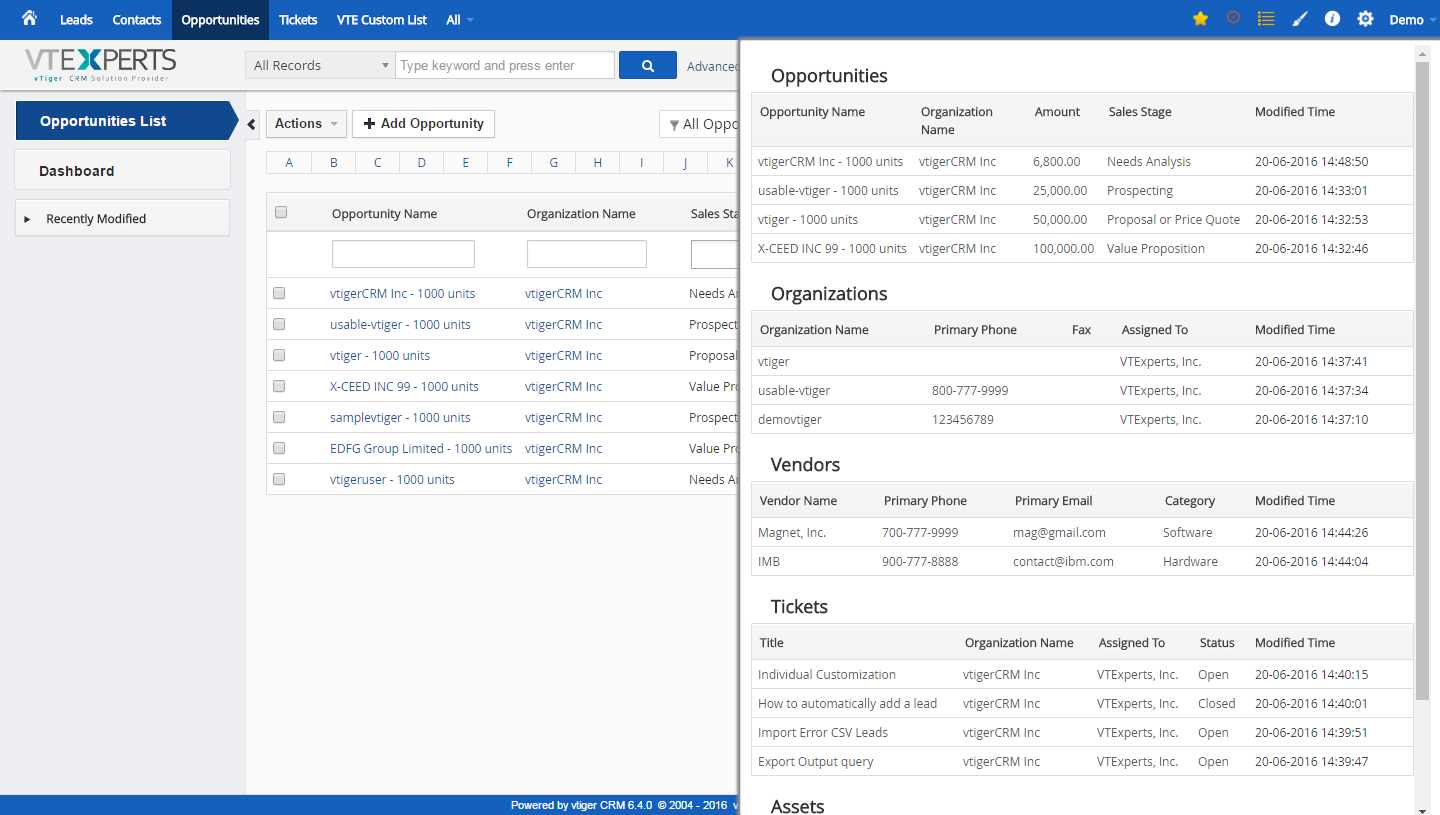This screenshot has width=1440, height=815.
Task: Open the All Records dropdown
Action: (x=320, y=65)
